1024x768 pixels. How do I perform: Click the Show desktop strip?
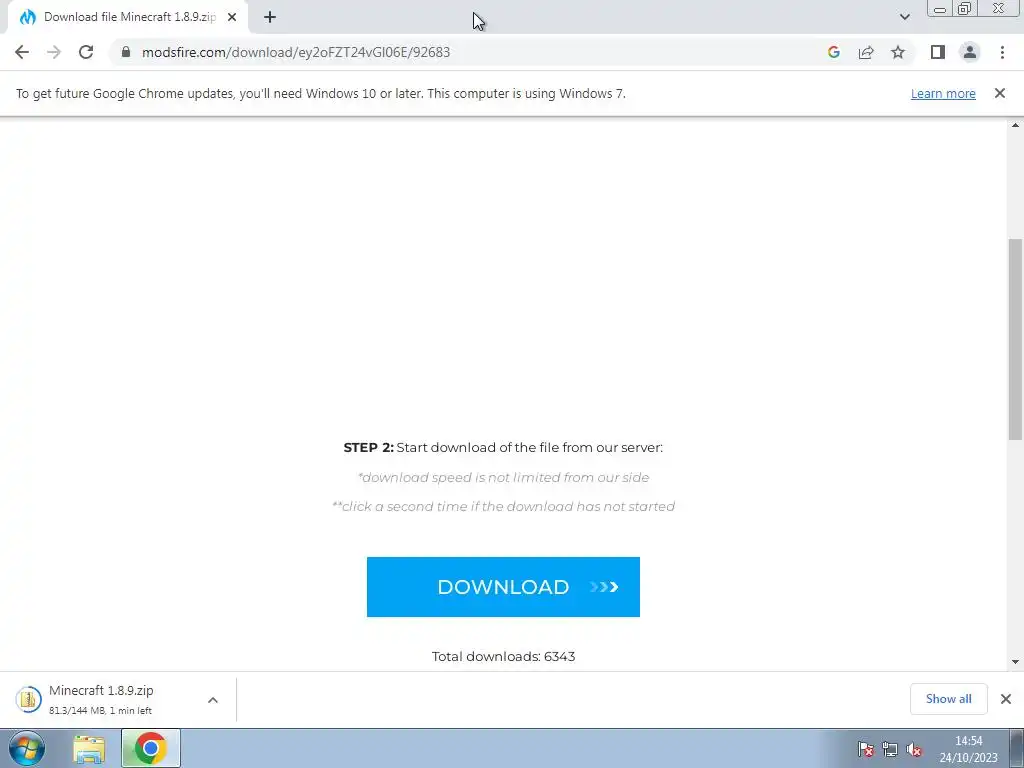point(1016,748)
